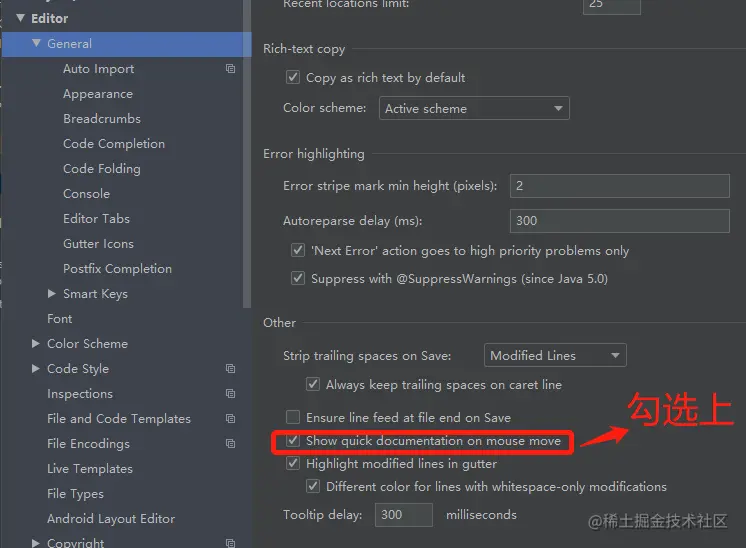This screenshot has height=548, width=746.
Task: Open Postfix Completion settings
Action: click(x=117, y=268)
